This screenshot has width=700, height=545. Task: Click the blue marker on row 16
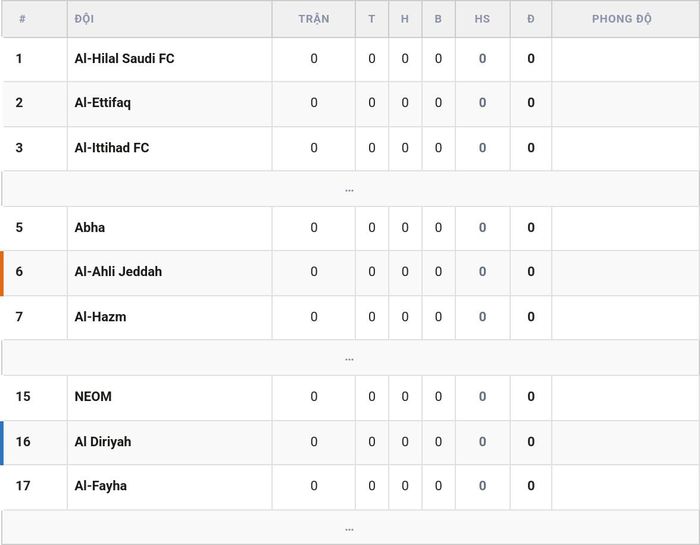pos(2,443)
